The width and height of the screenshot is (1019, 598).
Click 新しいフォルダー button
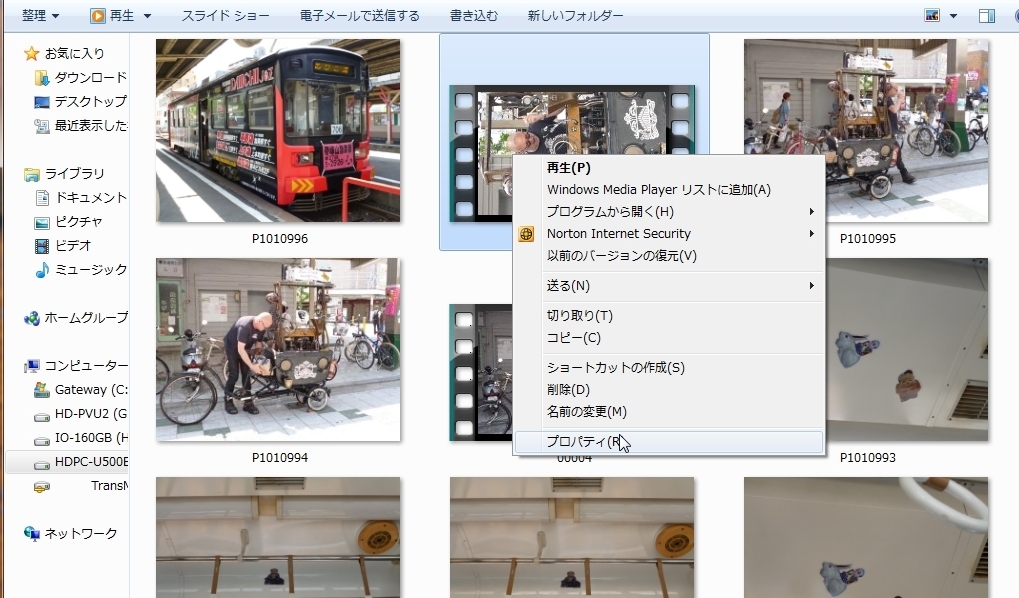pyautogui.click(x=575, y=16)
